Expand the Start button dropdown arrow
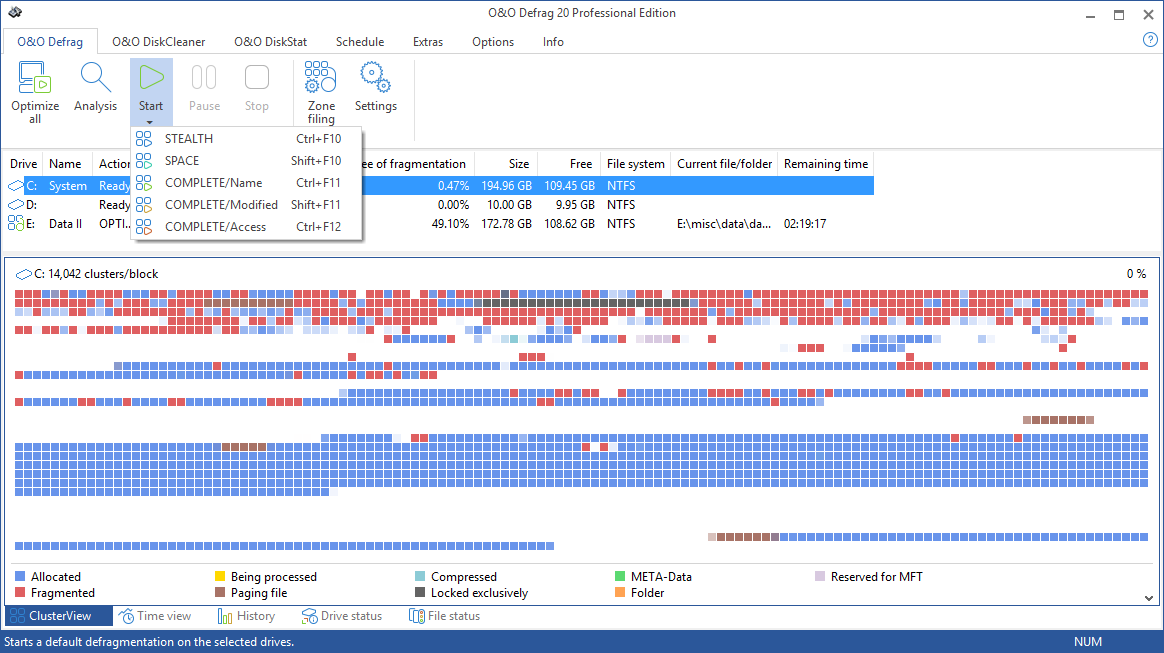Image resolution: width=1164 pixels, height=653 pixels. [x=150, y=122]
